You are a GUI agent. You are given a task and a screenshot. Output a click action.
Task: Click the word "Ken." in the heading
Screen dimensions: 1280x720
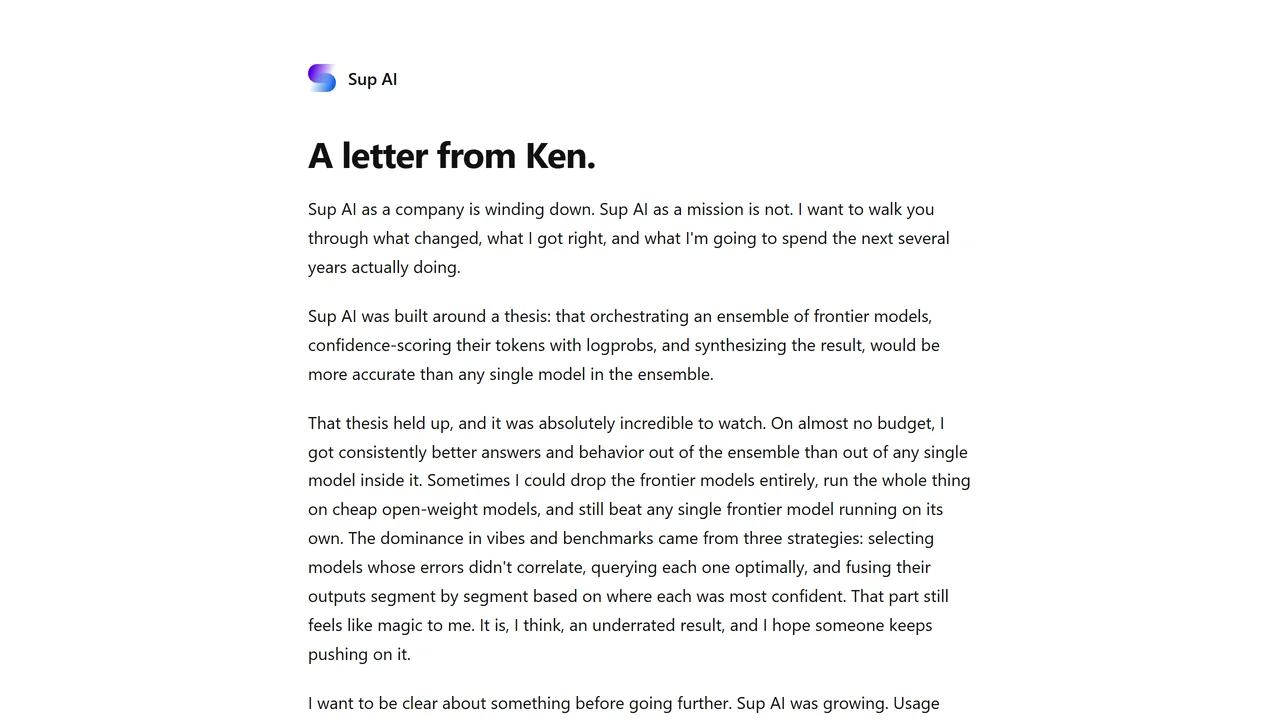pyautogui.click(x=560, y=156)
